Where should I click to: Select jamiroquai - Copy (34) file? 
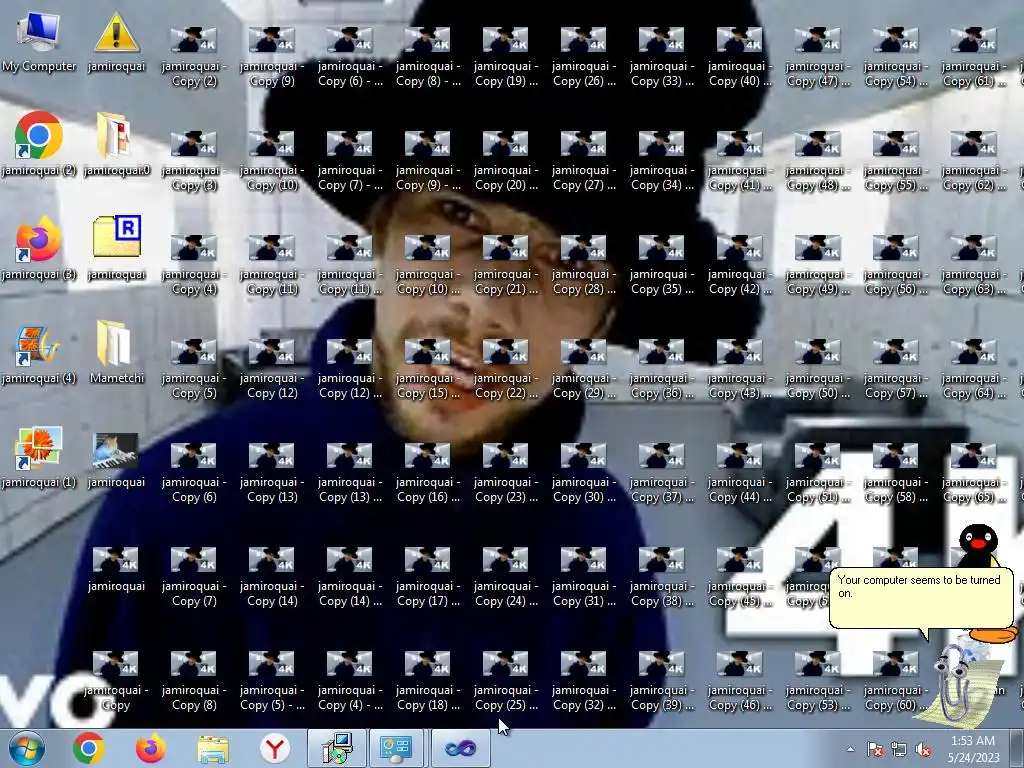662,160
